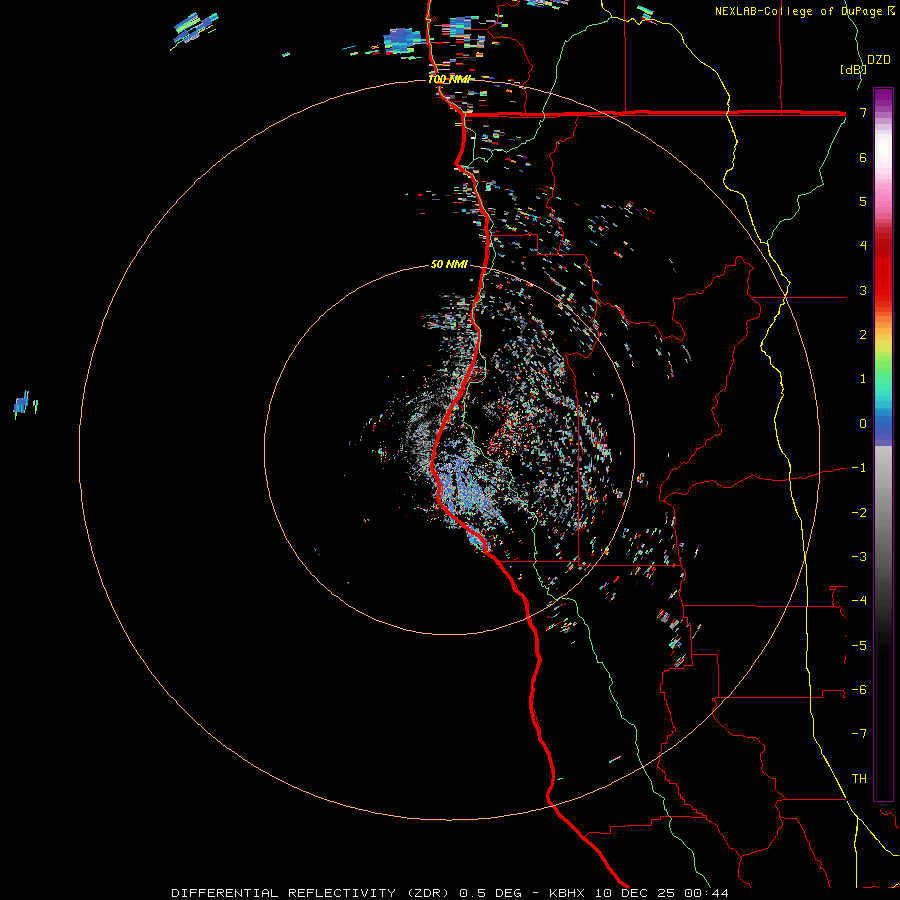Screen dimensions: 900x900
Task: Click the 4 tick label on the color scale
Action: 863,246
